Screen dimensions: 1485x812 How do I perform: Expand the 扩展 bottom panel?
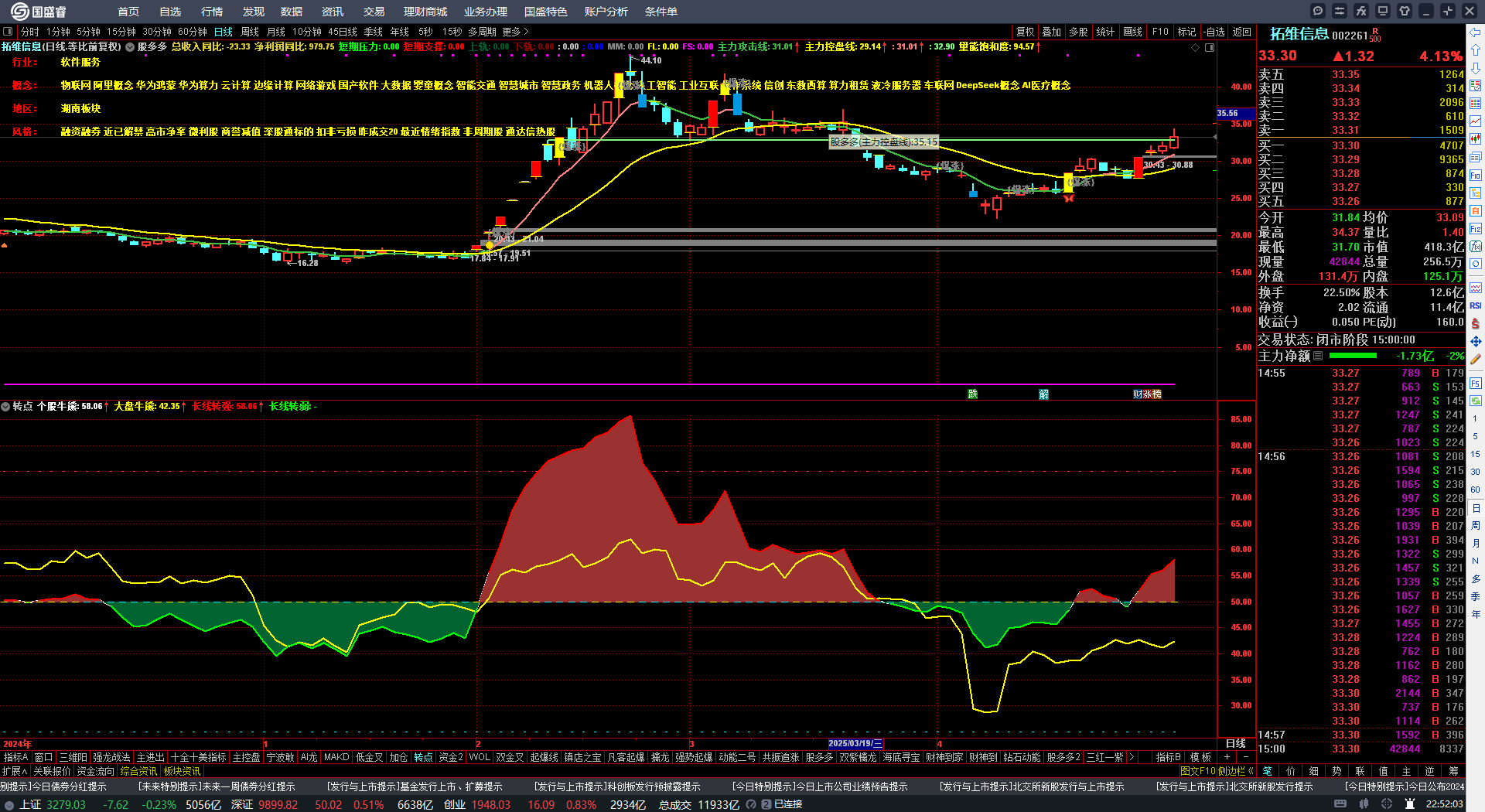(15, 771)
